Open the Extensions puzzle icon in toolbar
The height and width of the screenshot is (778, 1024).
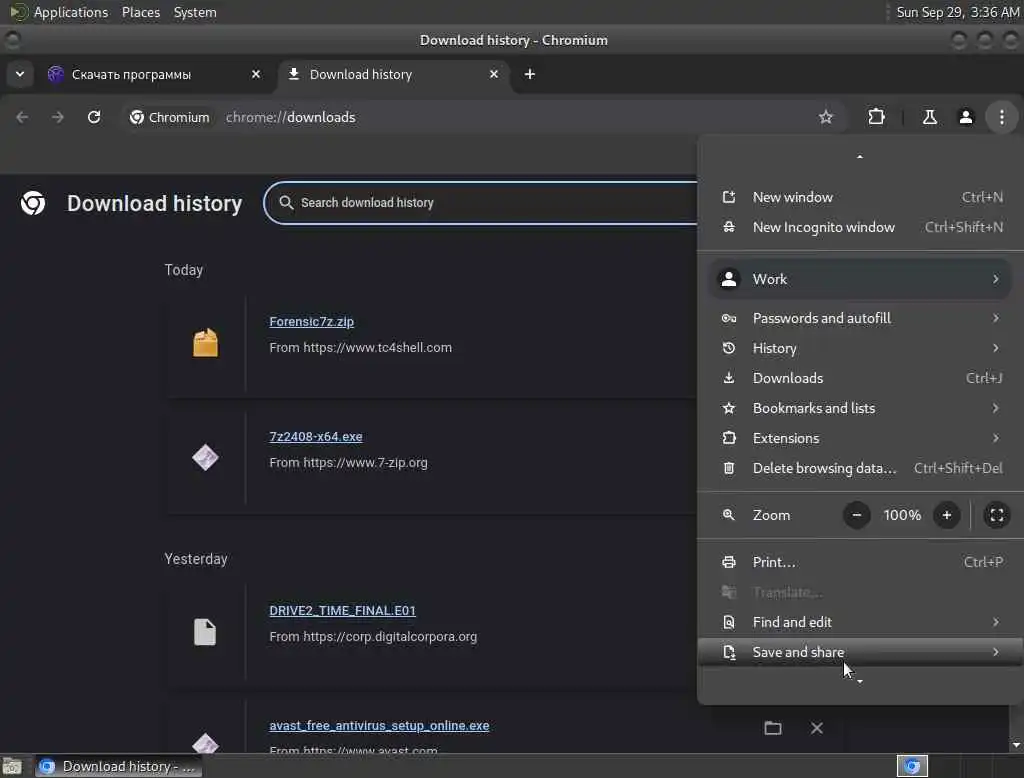pos(876,117)
